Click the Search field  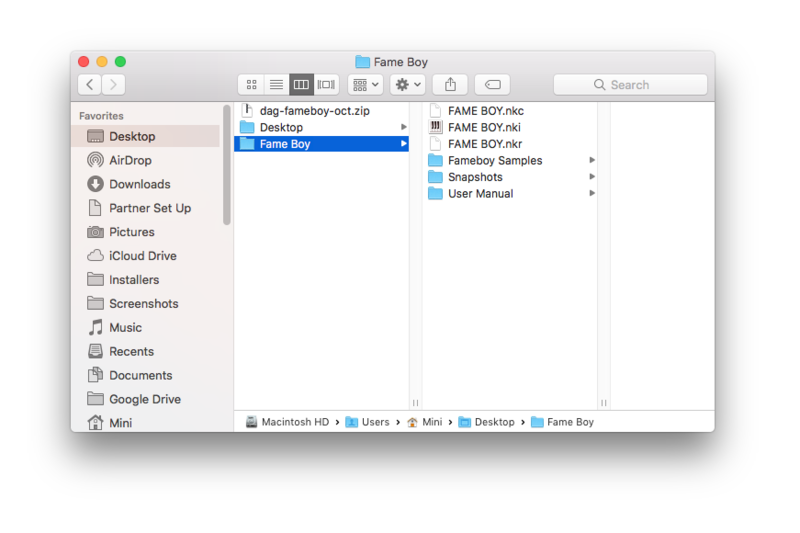630,85
